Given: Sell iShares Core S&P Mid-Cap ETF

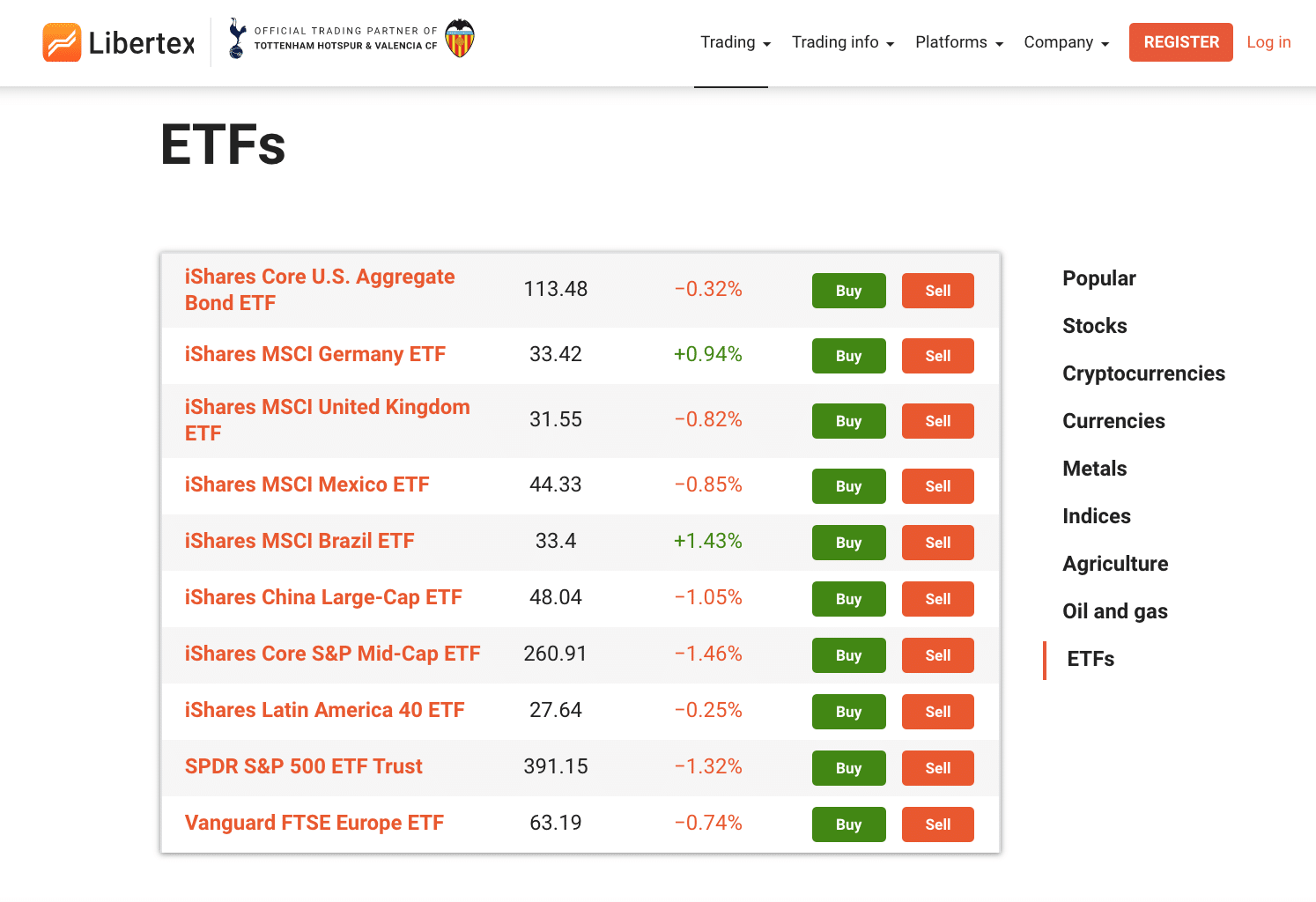Looking at the screenshot, I should click(x=937, y=655).
